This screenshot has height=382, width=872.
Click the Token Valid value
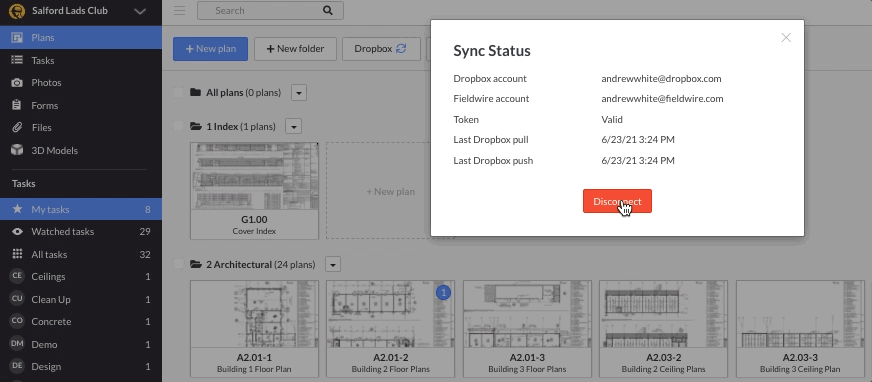tap(612, 120)
